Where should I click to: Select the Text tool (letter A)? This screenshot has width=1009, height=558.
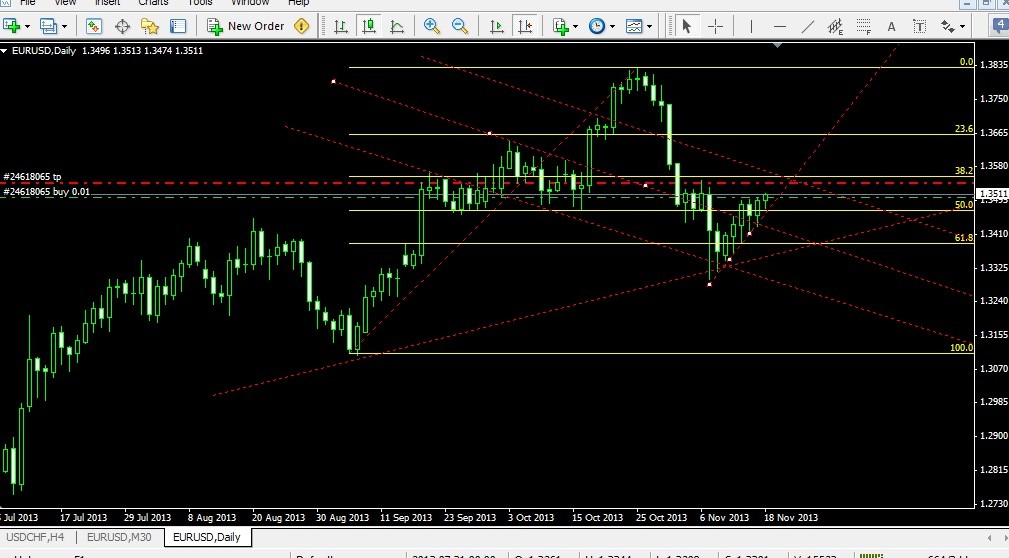coord(891,26)
